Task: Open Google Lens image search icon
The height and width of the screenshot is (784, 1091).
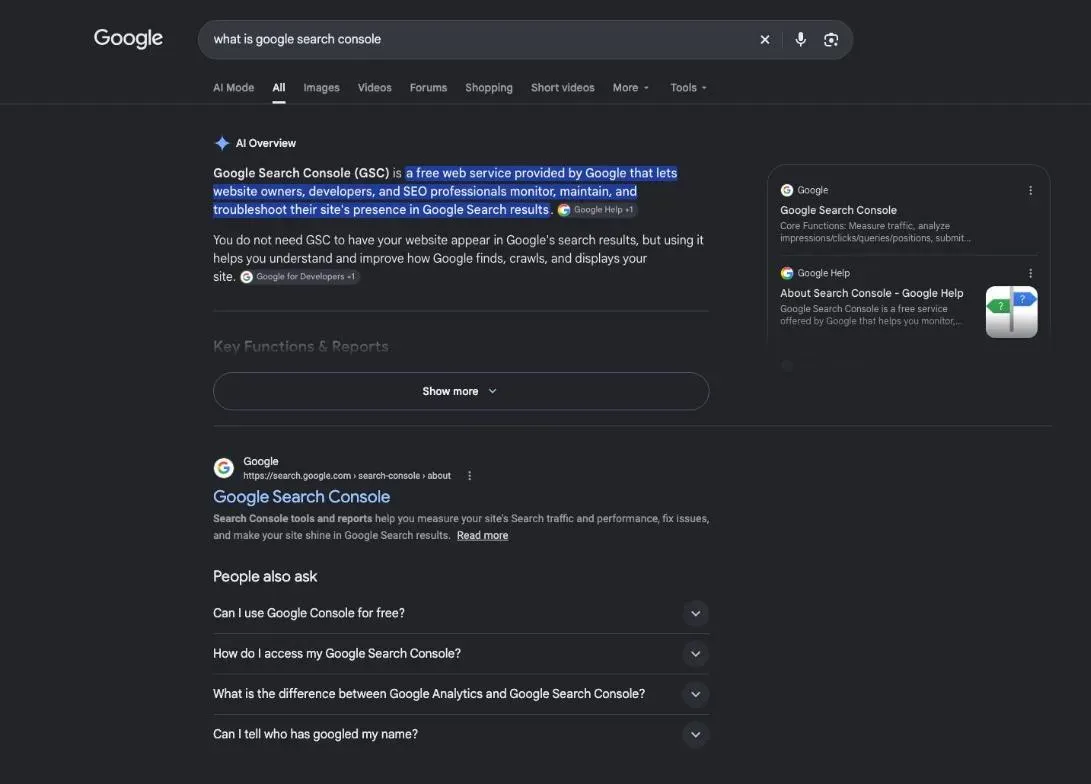Action: (831, 40)
